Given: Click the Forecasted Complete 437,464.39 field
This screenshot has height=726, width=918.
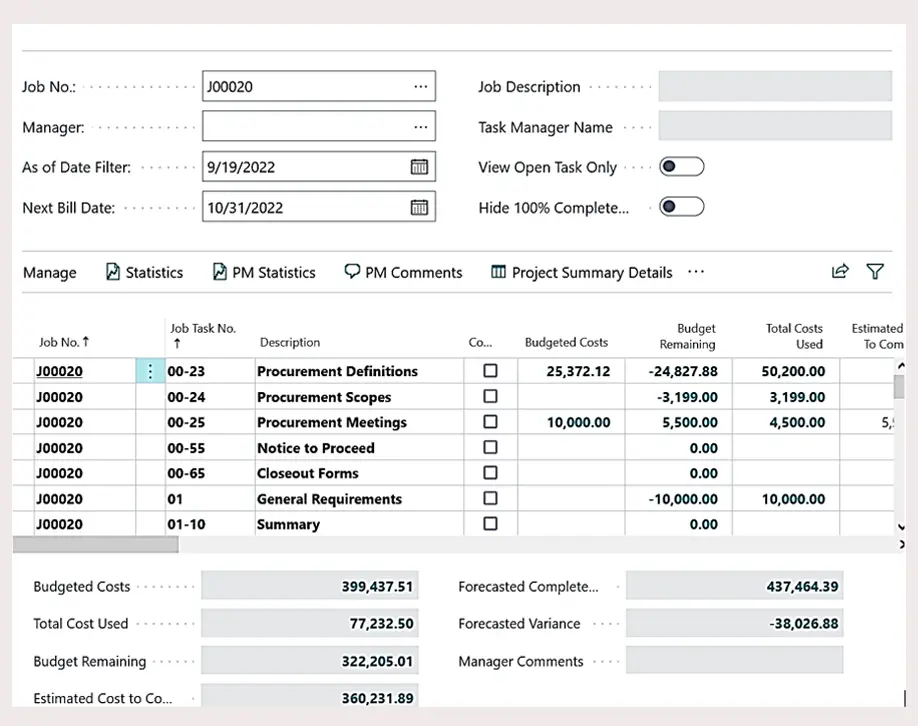Looking at the screenshot, I should (x=734, y=585).
